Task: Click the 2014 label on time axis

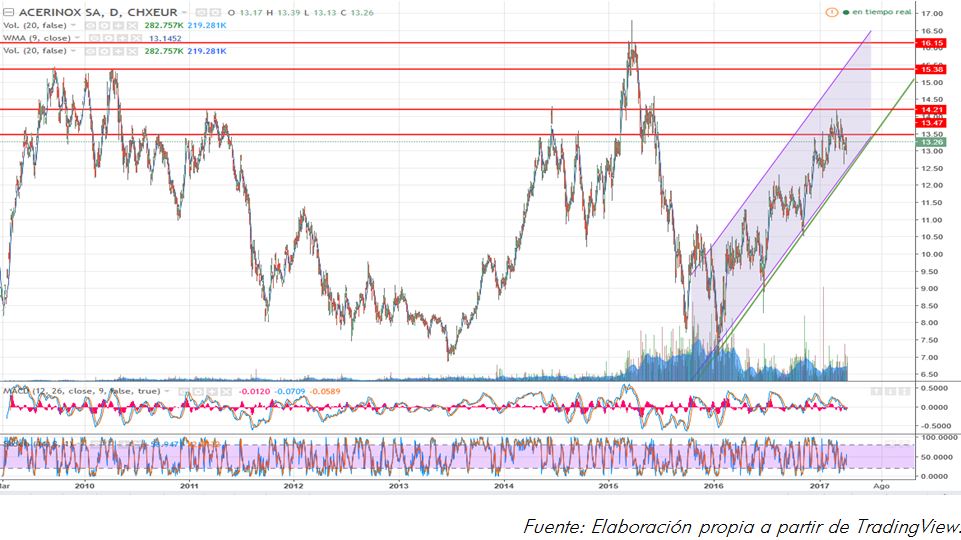Action: [x=504, y=485]
